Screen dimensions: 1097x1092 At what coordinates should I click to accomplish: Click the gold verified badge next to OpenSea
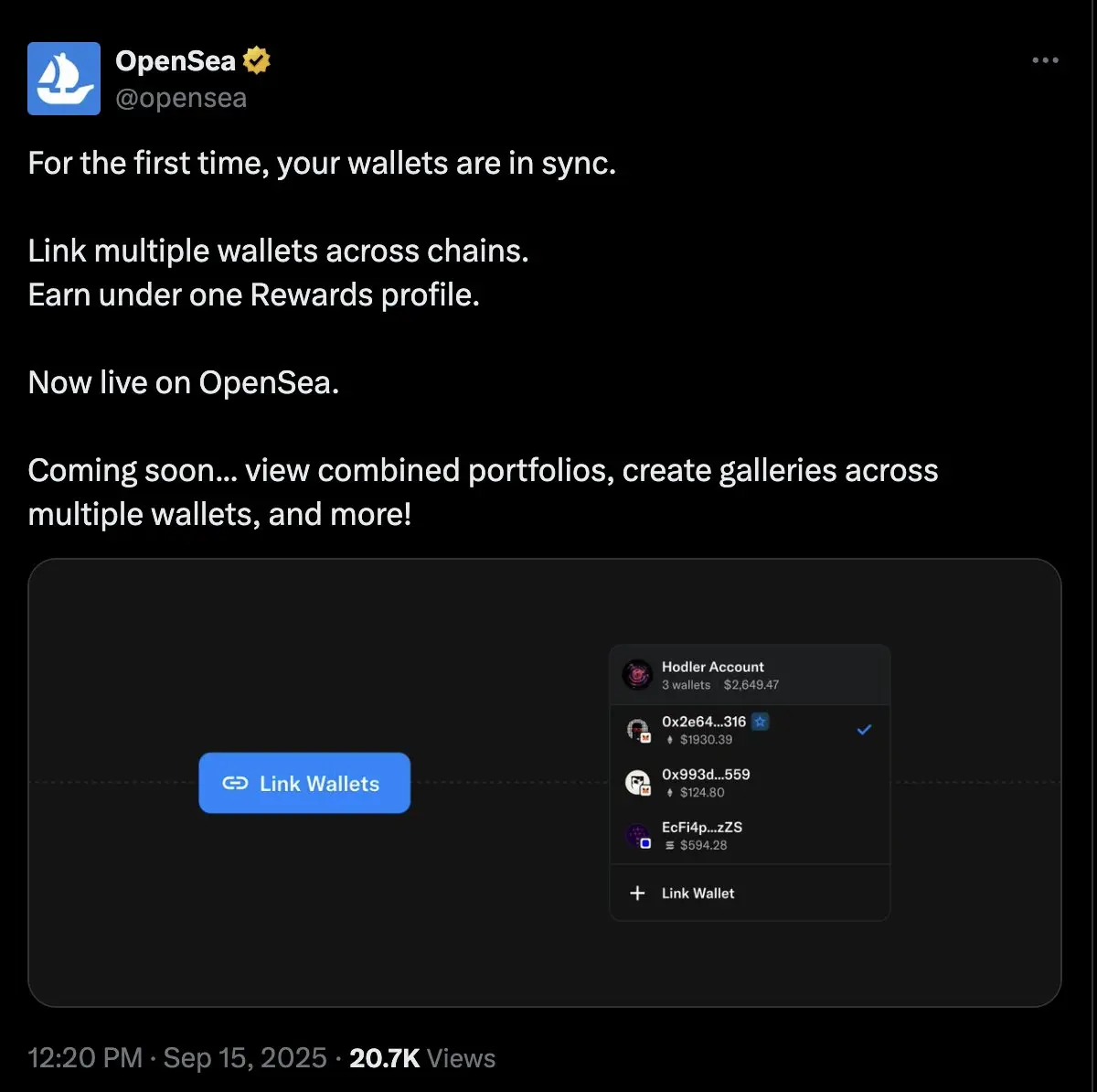[x=257, y=61]
